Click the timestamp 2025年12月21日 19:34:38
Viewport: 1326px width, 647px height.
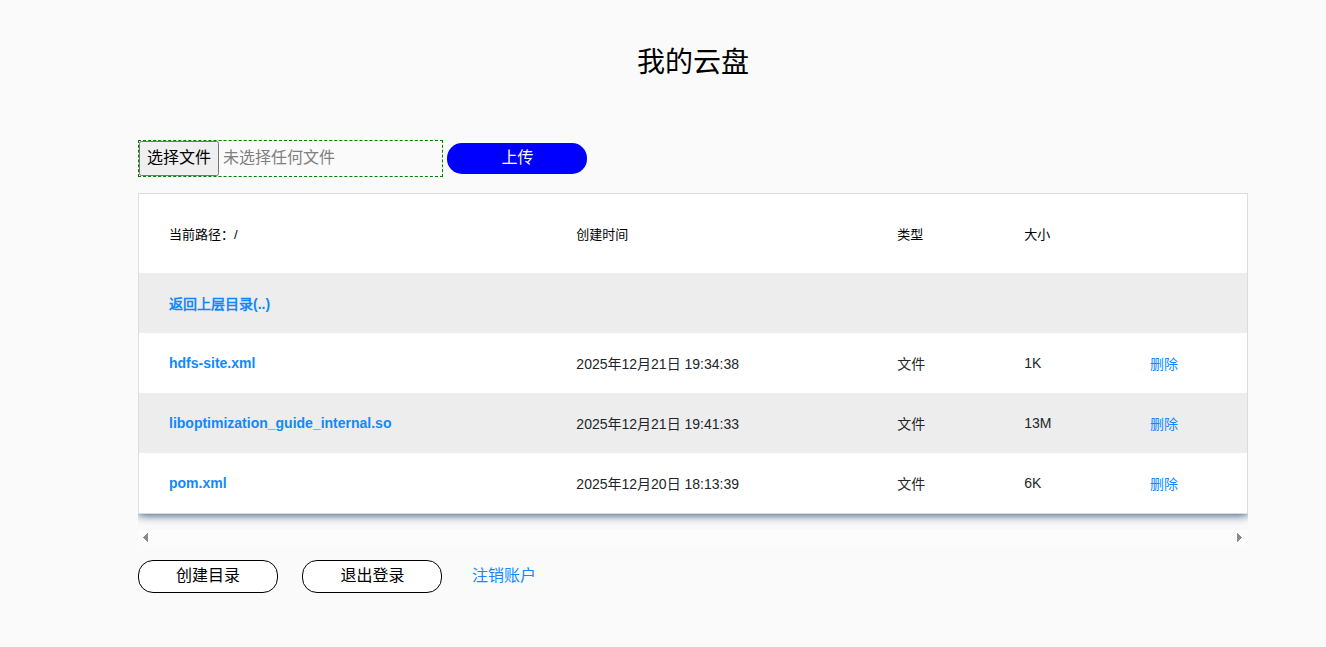pyautogui.click(x=657, y=364)
